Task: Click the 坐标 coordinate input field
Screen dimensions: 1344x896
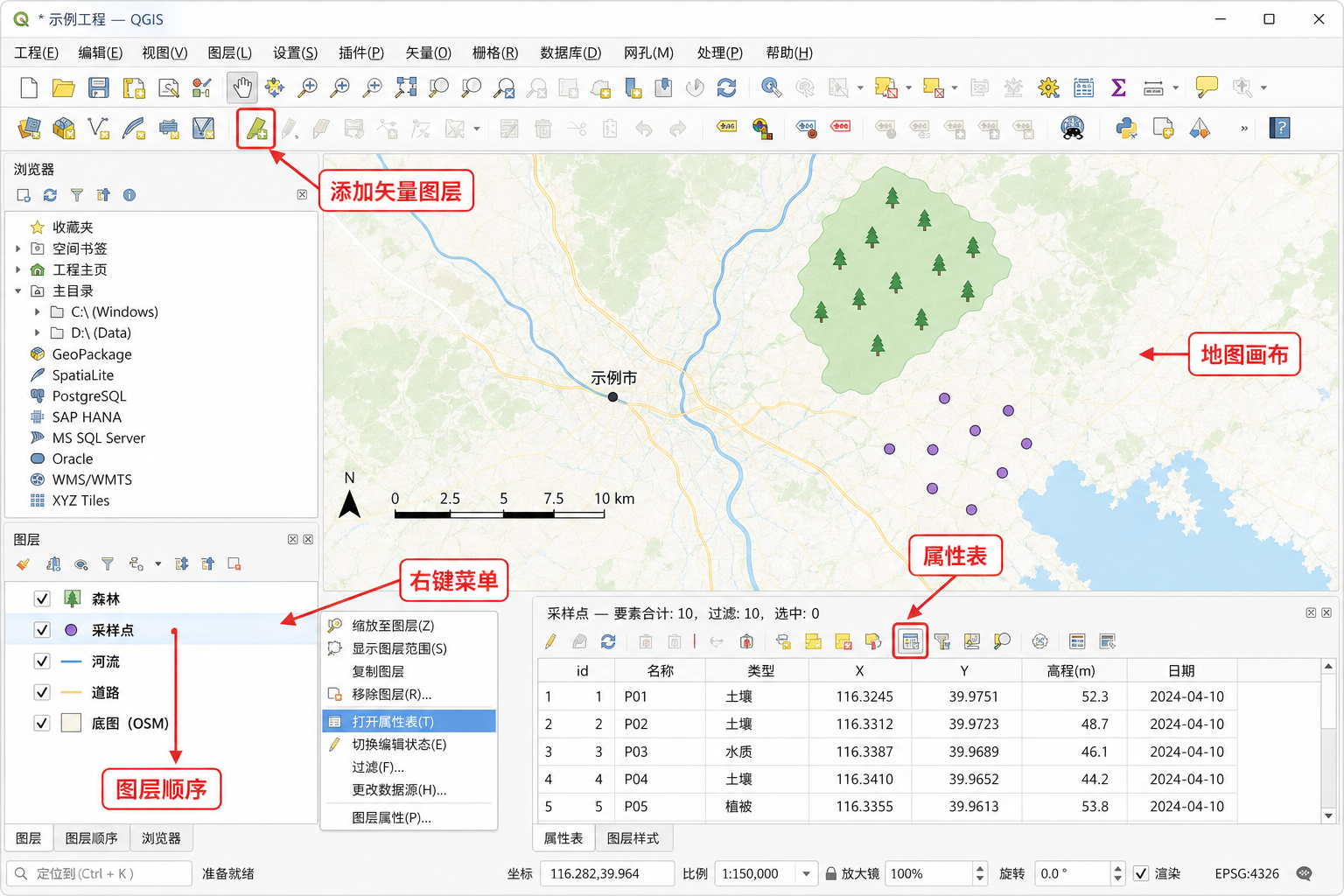Action: (x=606, y=873)
